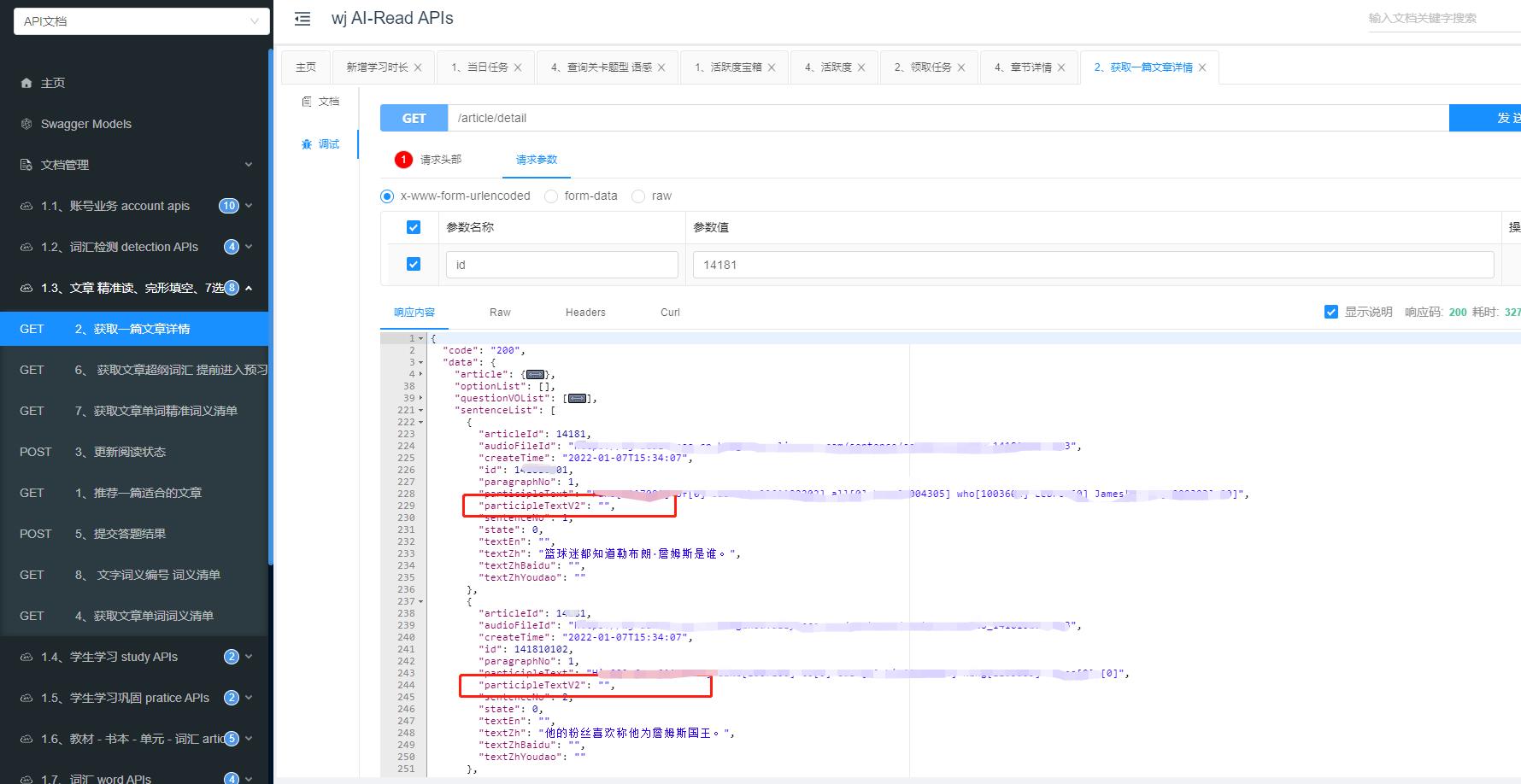
Task: Switch response view to Headers
Action: [x=585, y=313]
